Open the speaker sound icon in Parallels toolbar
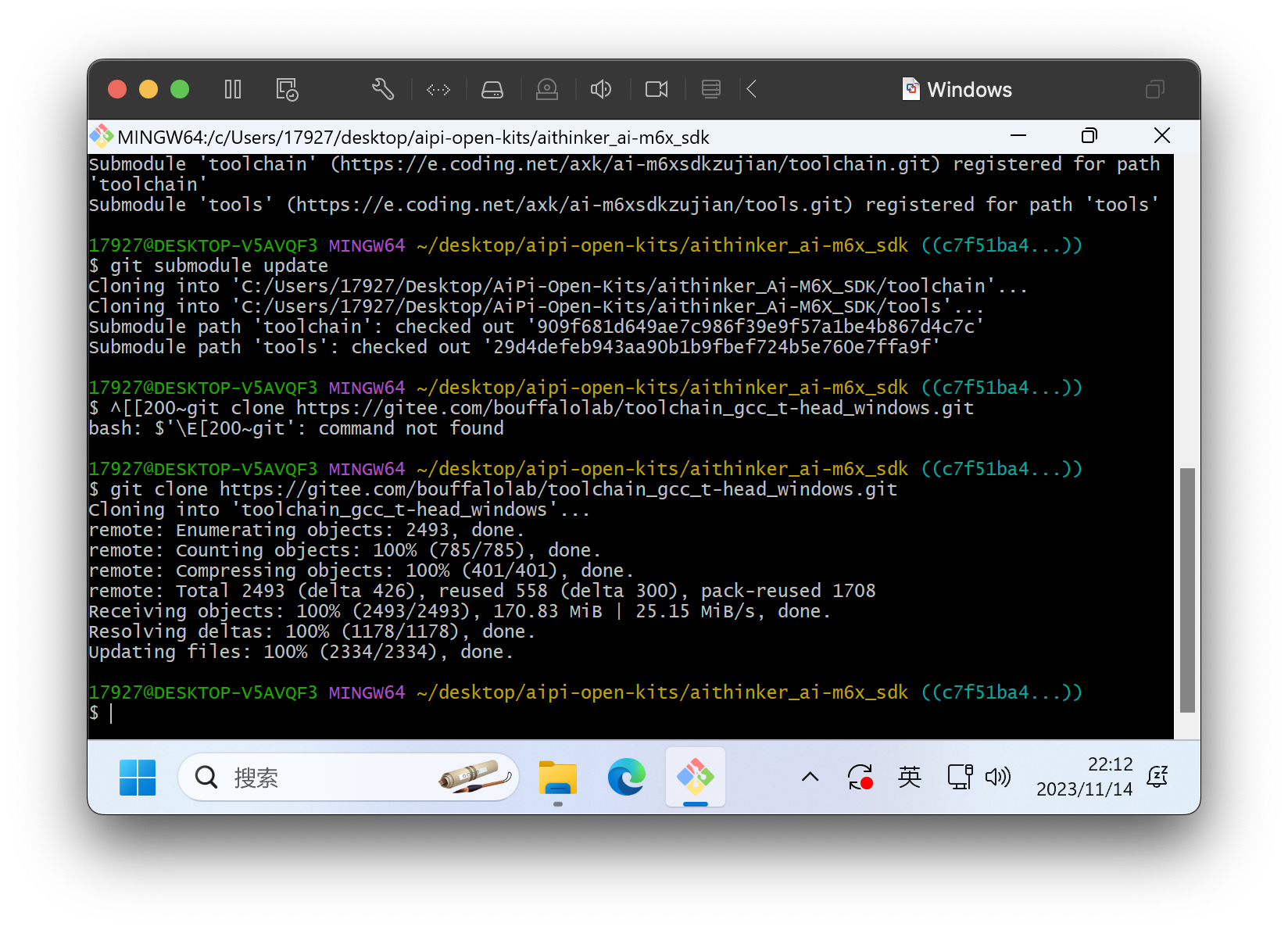This screenshot has height=930, width=1288. [601, 89]
